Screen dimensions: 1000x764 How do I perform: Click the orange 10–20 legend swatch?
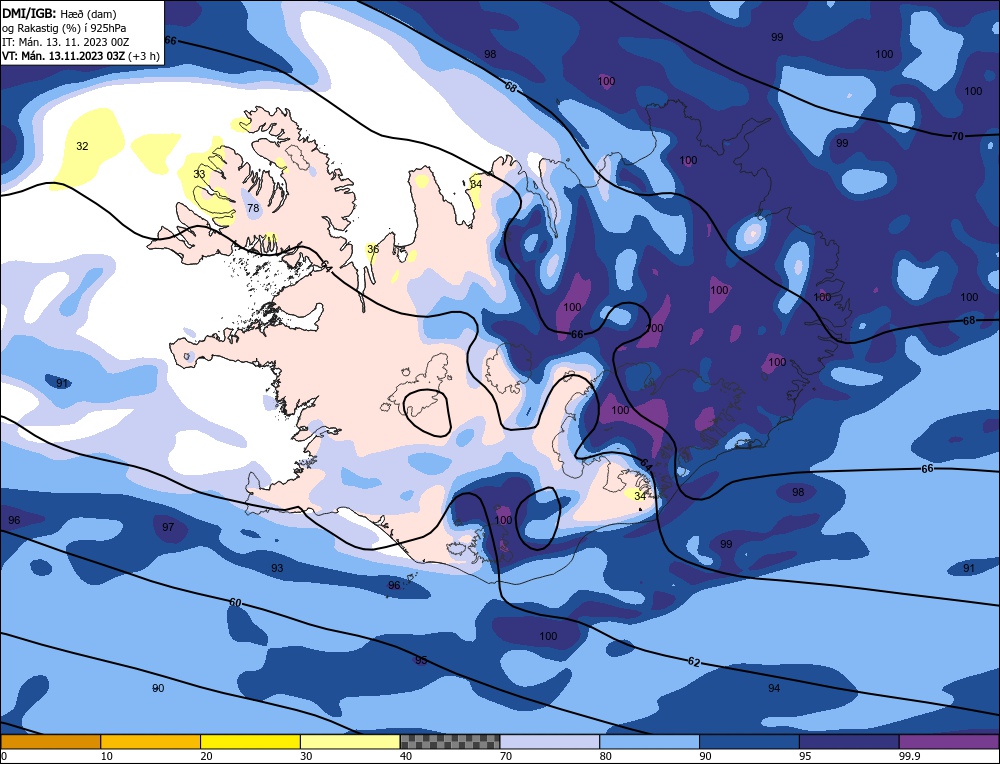point(151,742)
